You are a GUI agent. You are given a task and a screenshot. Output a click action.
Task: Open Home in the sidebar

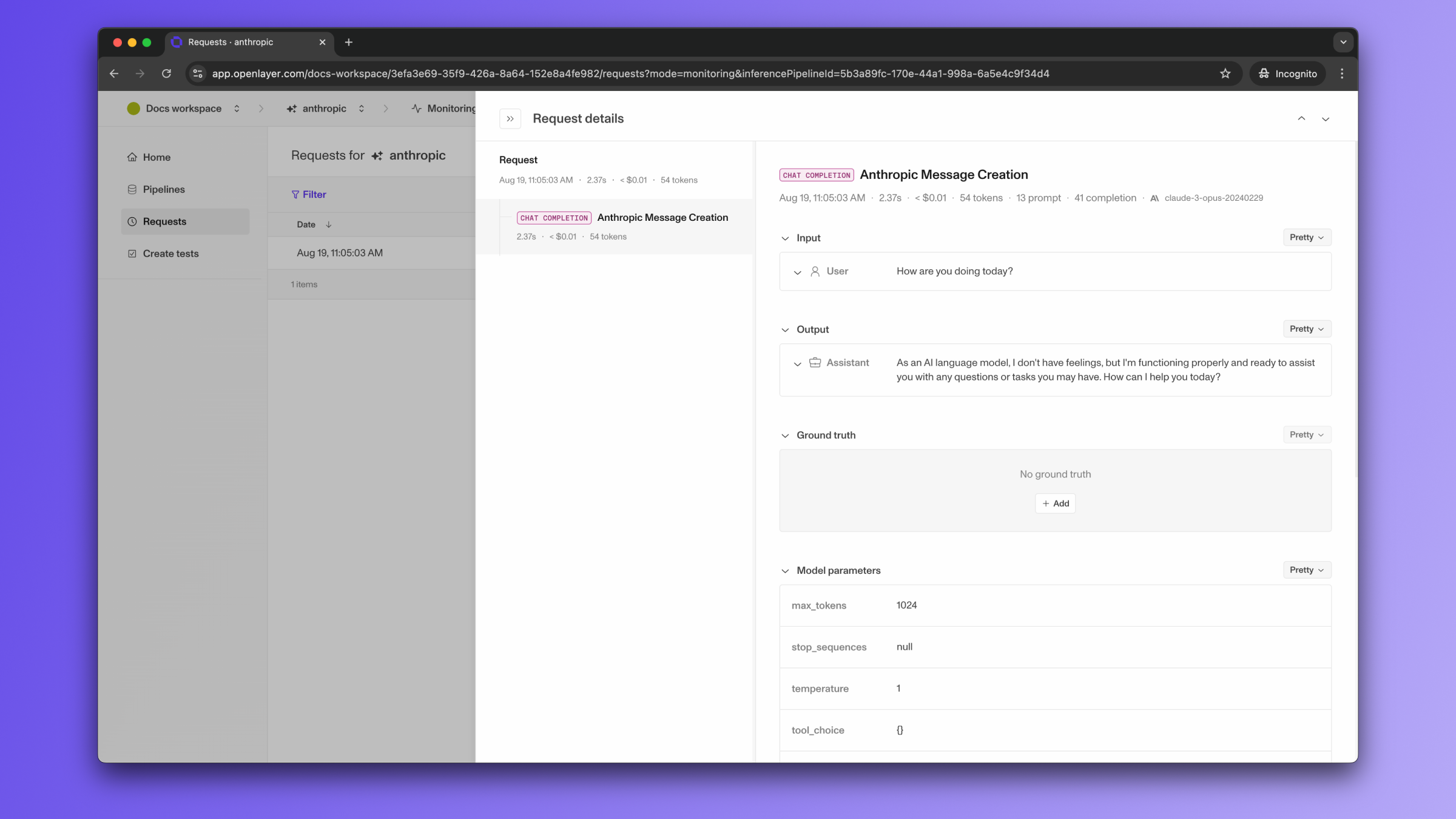[185, 157]
